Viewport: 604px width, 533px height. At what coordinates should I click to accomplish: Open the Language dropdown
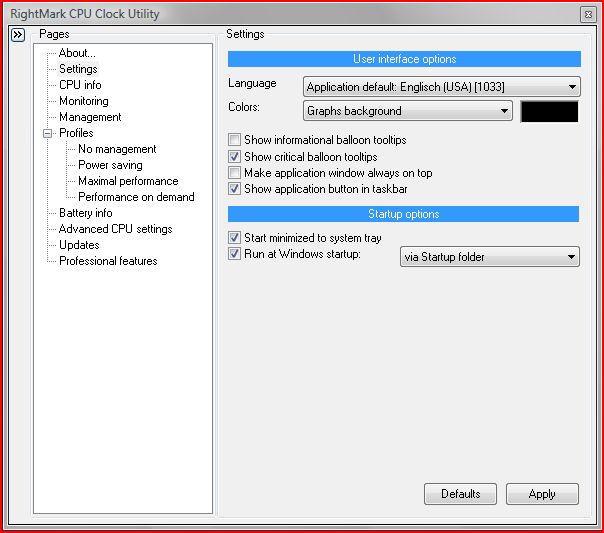tap(441, 87)
